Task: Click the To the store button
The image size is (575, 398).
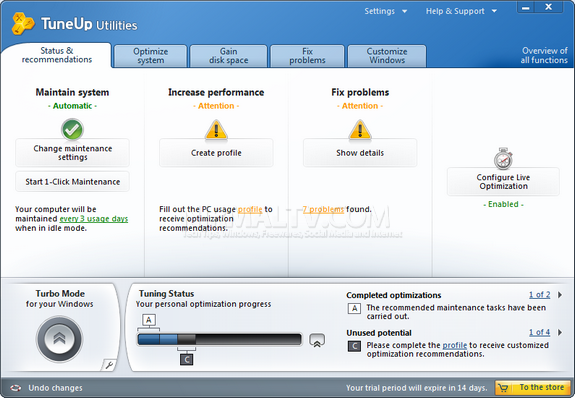Action: pos(533,388)
